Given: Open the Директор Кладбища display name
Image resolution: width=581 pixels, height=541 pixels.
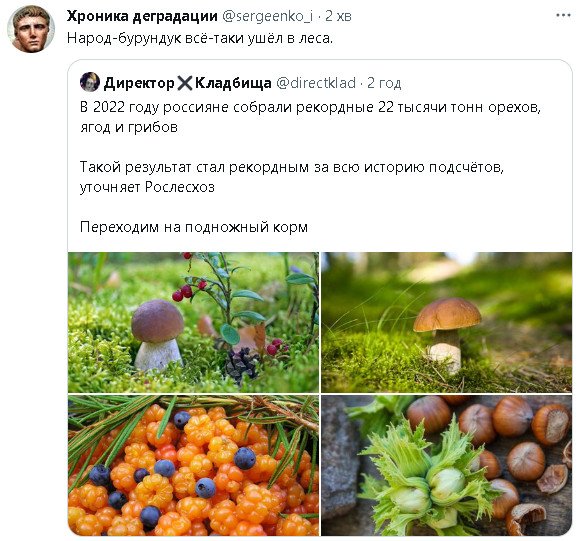Looking at the screenshot, I should click(x=187, y=83).
